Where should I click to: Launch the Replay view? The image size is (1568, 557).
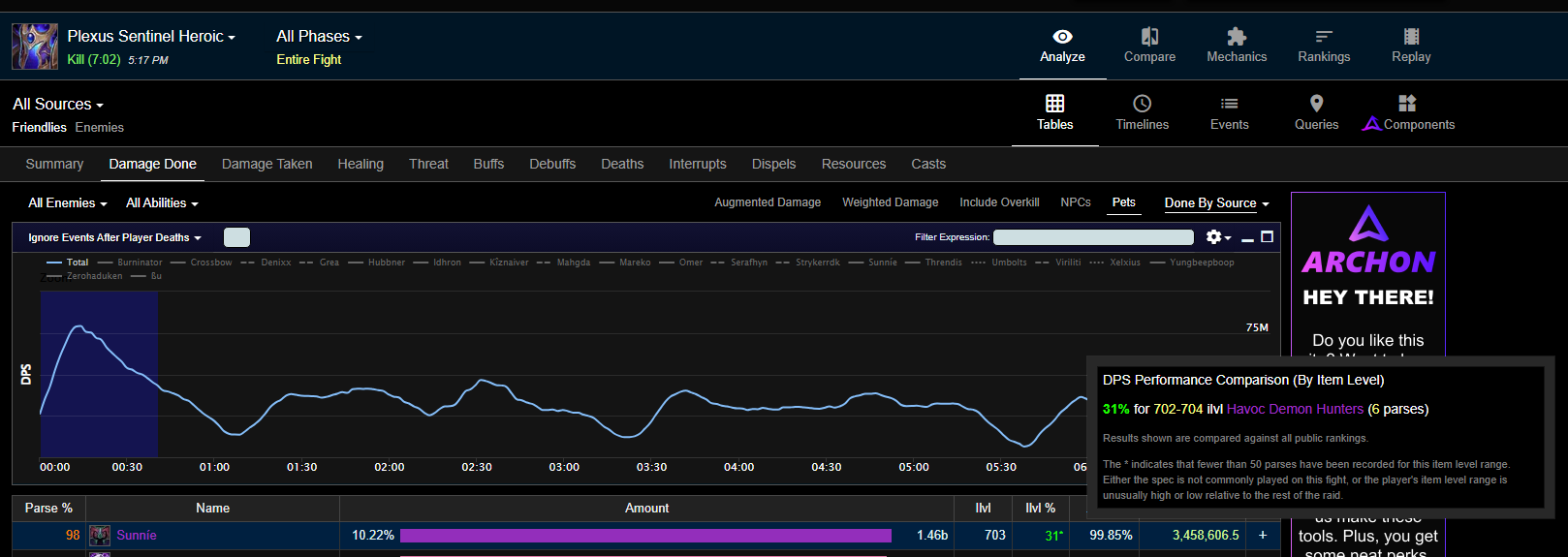(x=1411, y=46)
